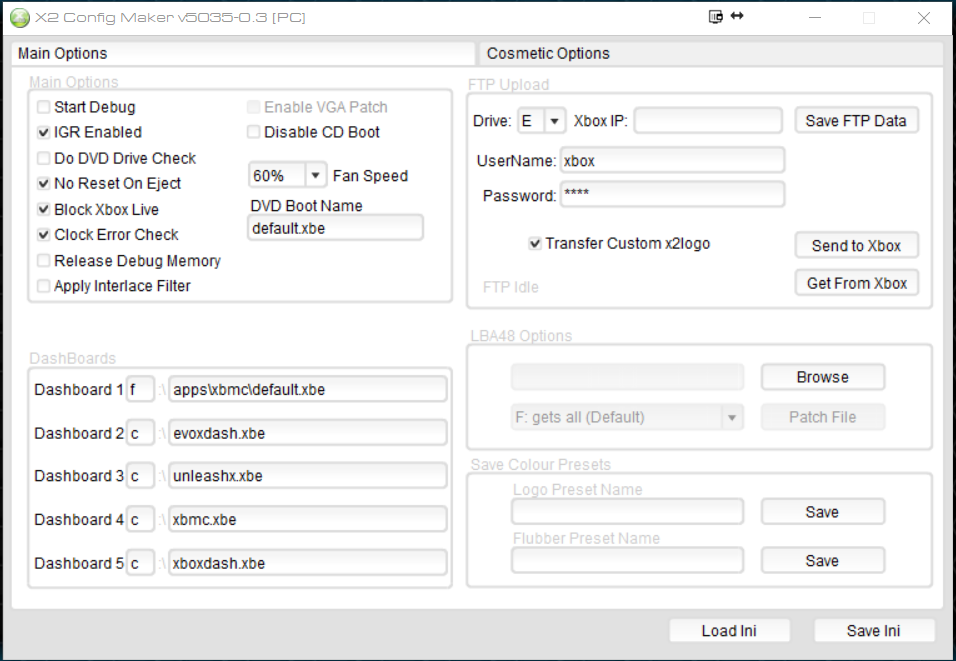Click Dashboard 2 drive letter field
The image size is (956, 661).
point(140,433)
